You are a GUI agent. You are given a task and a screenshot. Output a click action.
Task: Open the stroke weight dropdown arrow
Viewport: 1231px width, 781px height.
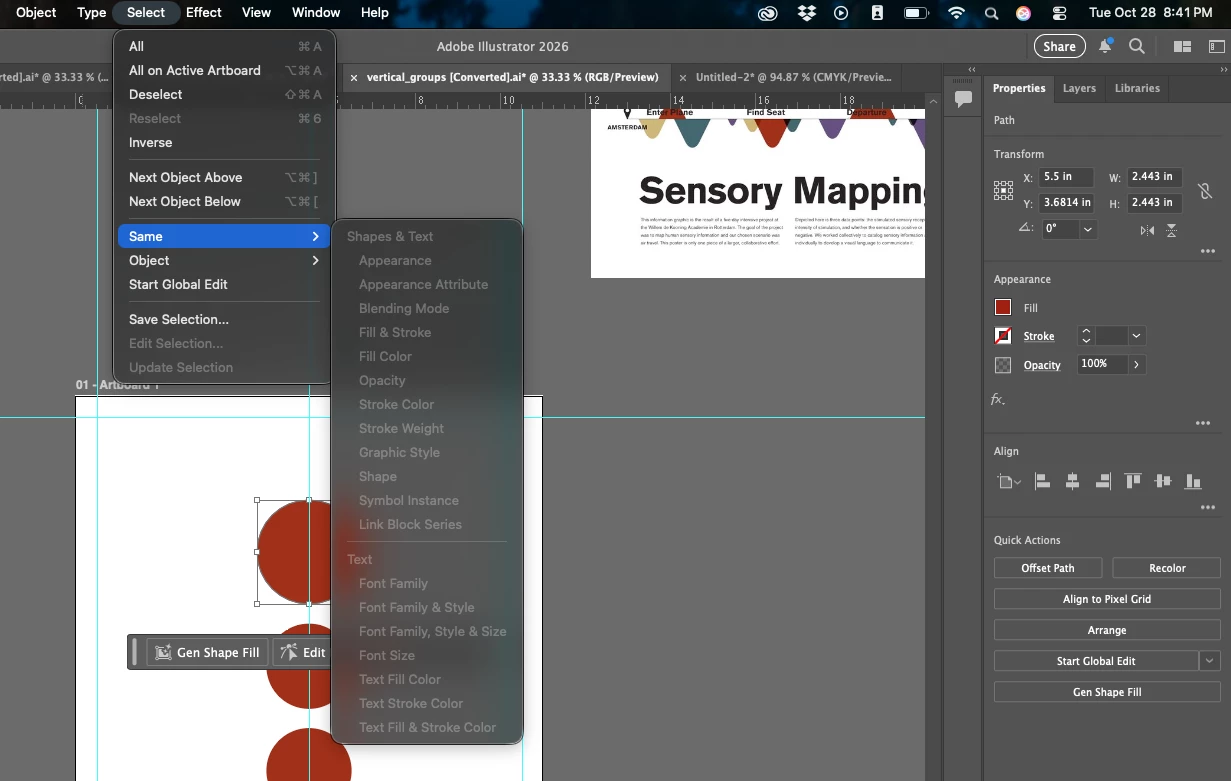coord(1136,336)
